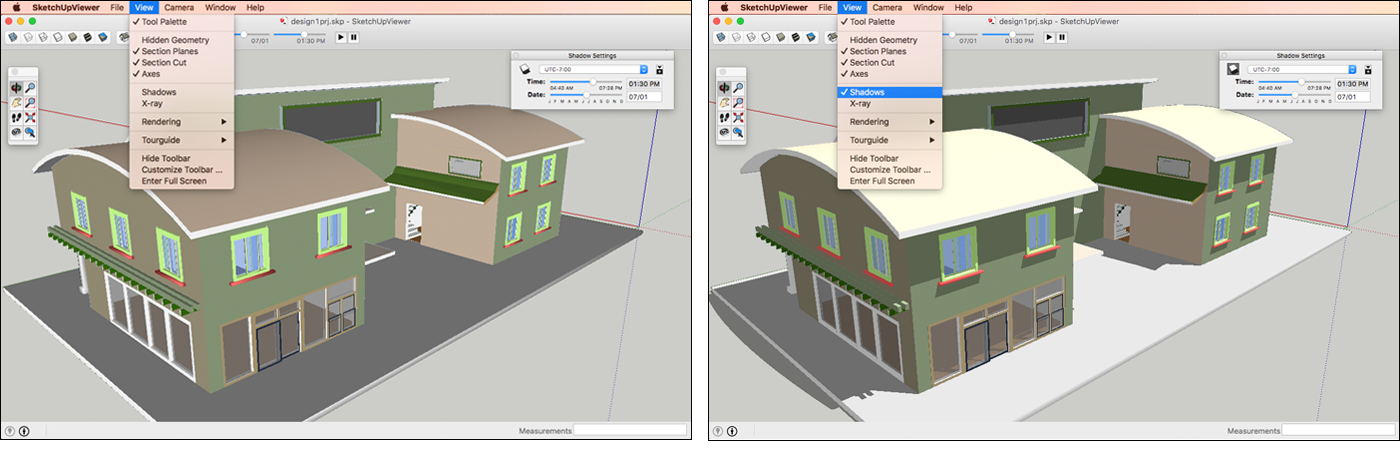This screenshot has width=1400, height=451.
Task: Open the Camera menu in the left menu bar
Action: coord(179,7)
